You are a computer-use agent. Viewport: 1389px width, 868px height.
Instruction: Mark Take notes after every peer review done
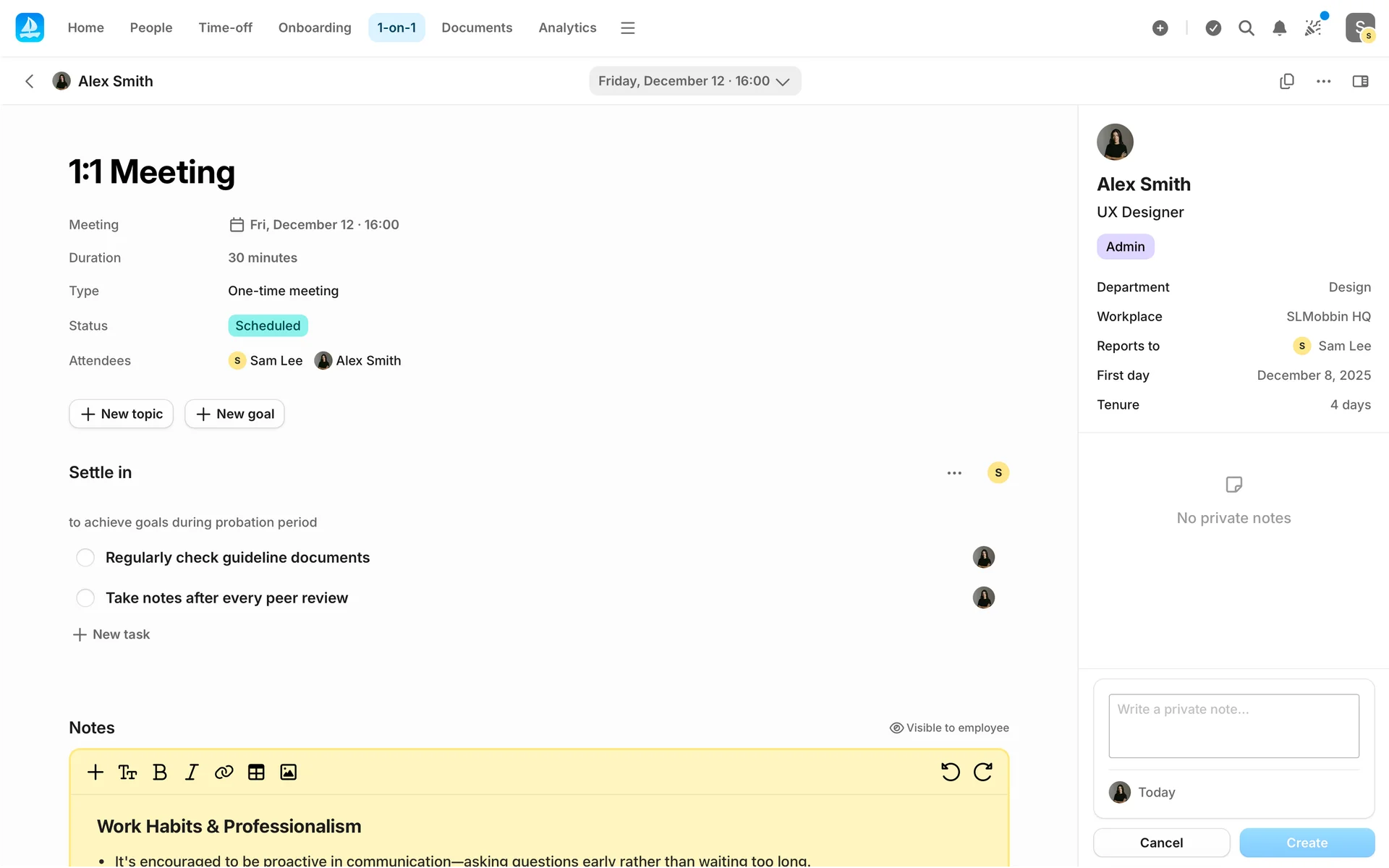(85, 598)
